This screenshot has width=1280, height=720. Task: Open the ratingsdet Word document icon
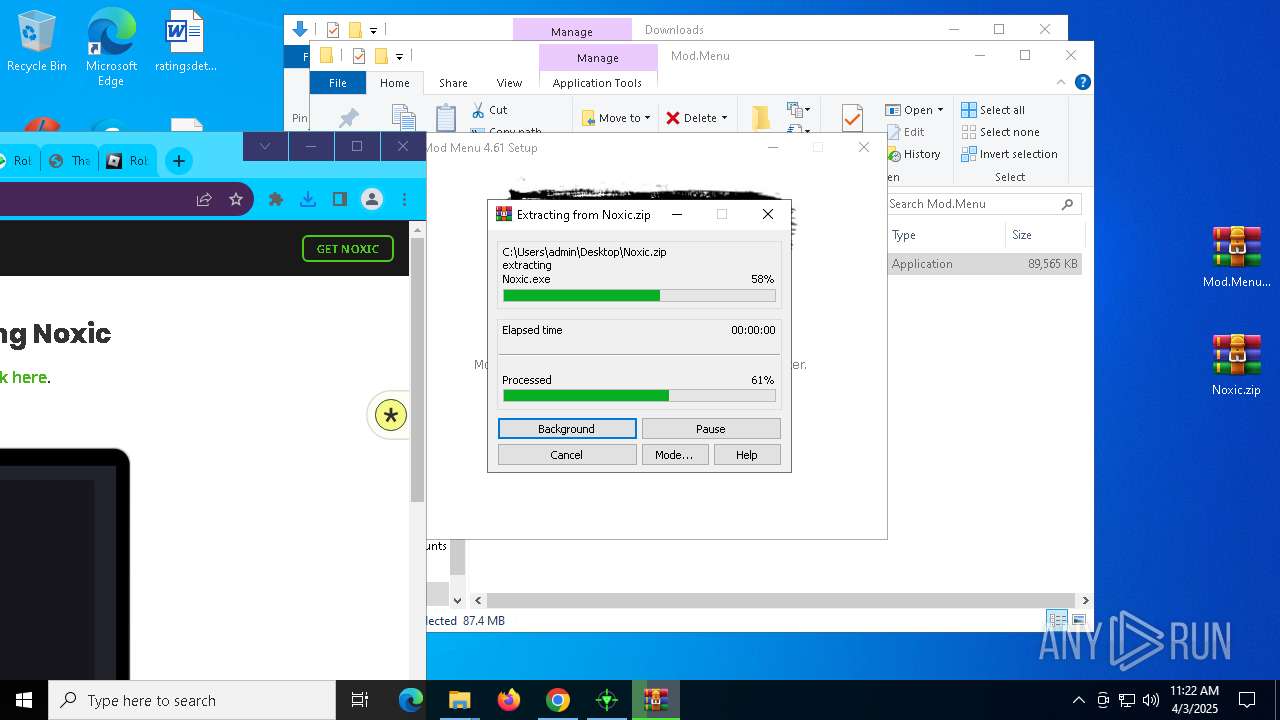coord(185,41)
